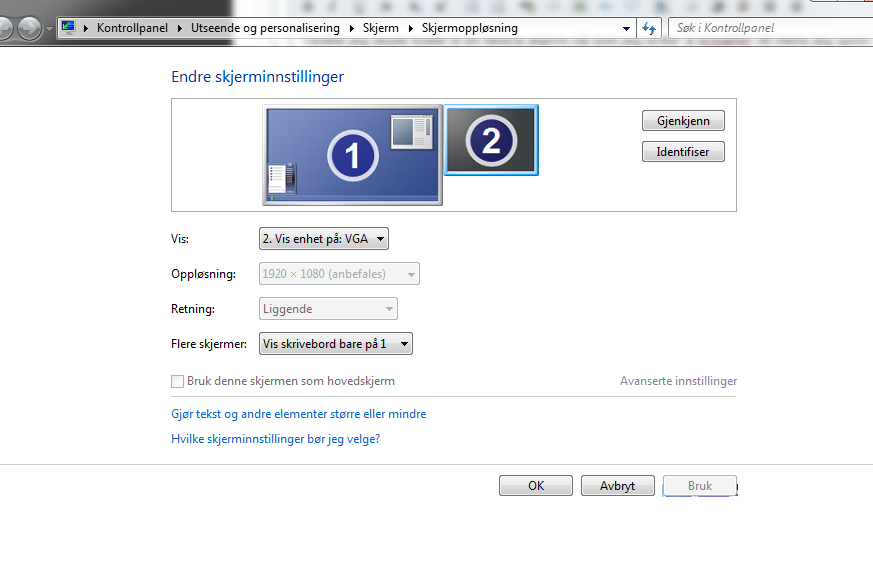Click the OK button
The image size is (873, 564).
coord(536,485)
